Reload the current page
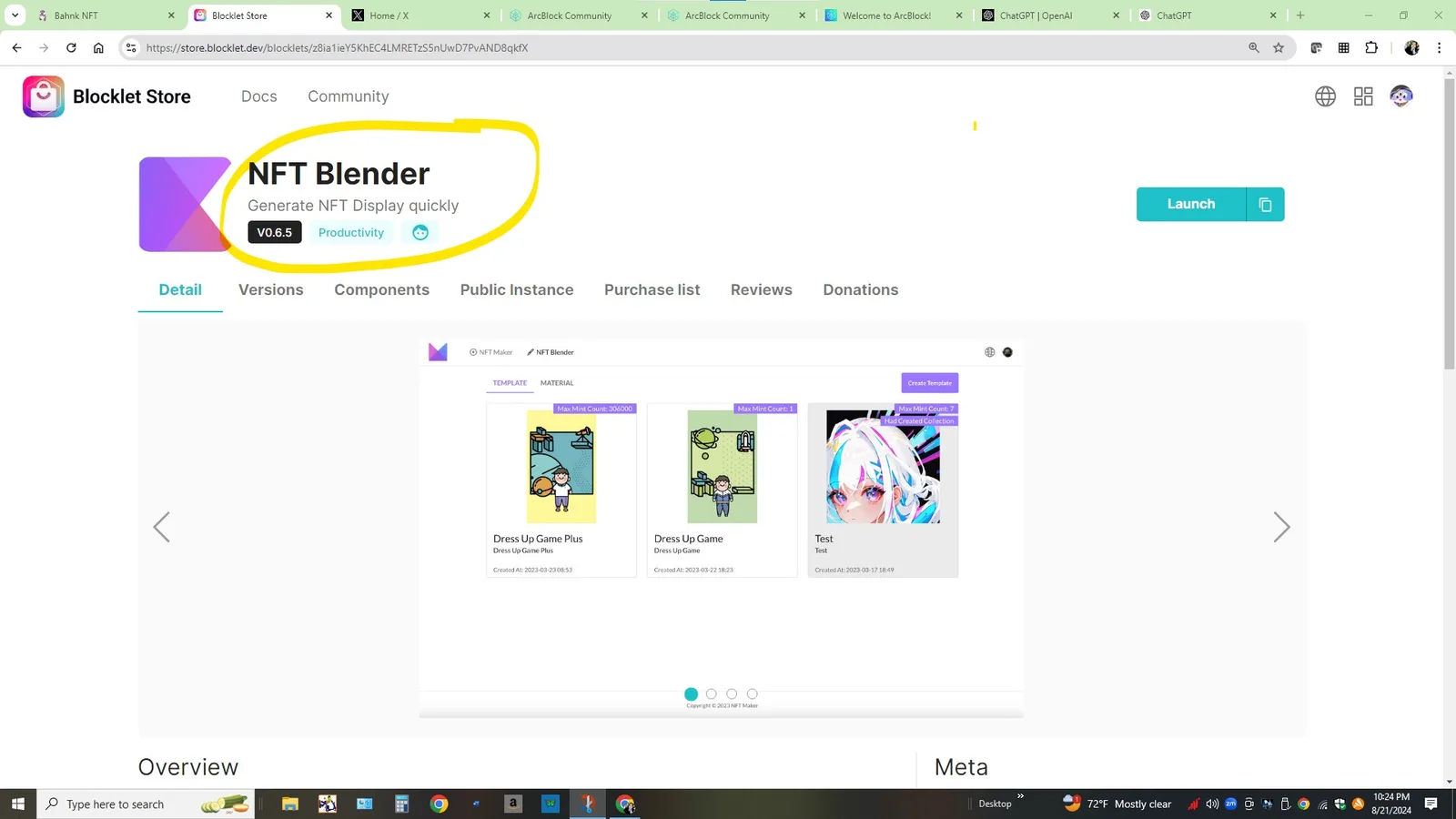Screen dimensions: 1456x819 pyautogui.click(x=71, y=47)
